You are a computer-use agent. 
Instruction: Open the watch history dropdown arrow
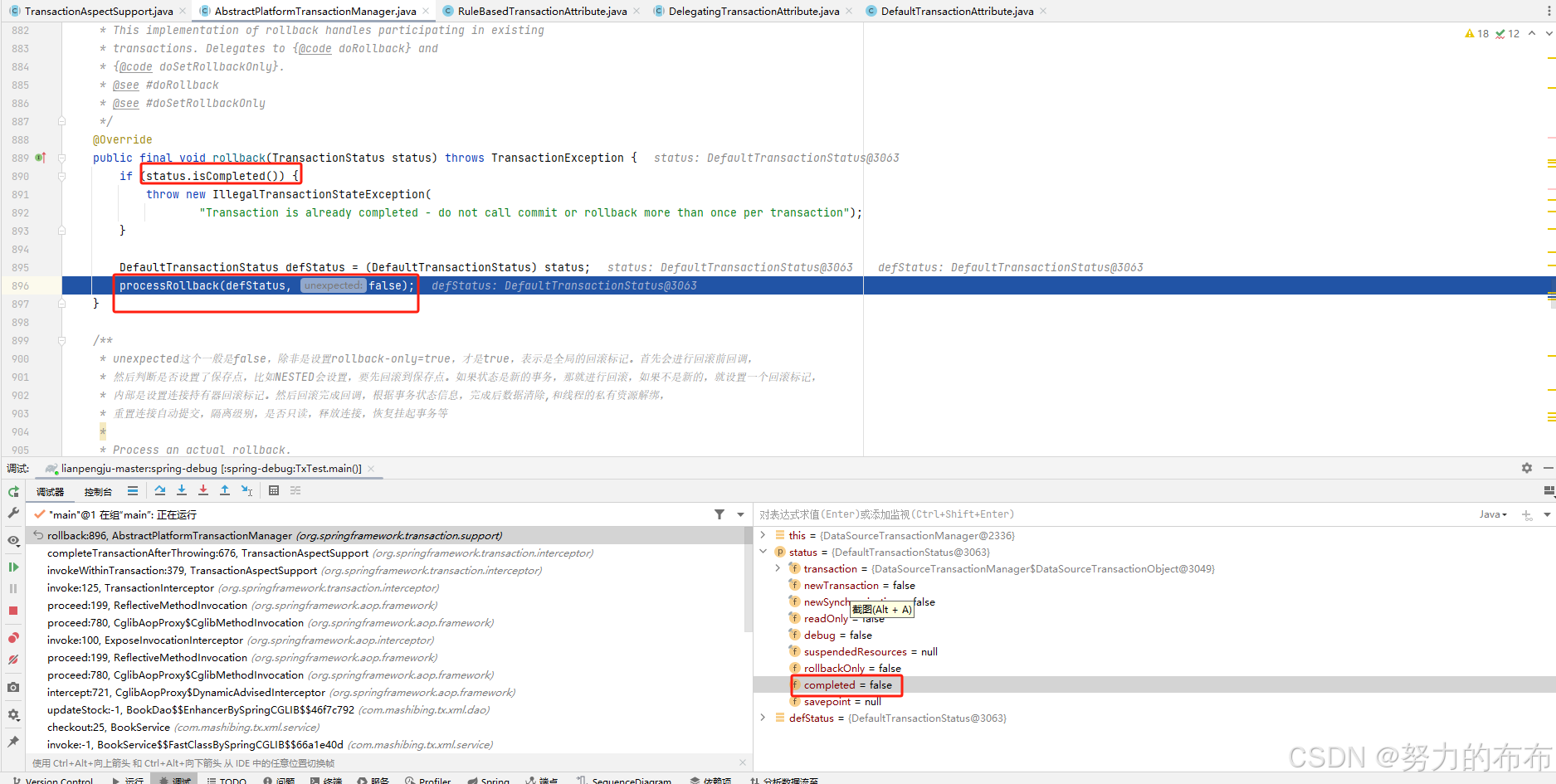point(1547,515)
